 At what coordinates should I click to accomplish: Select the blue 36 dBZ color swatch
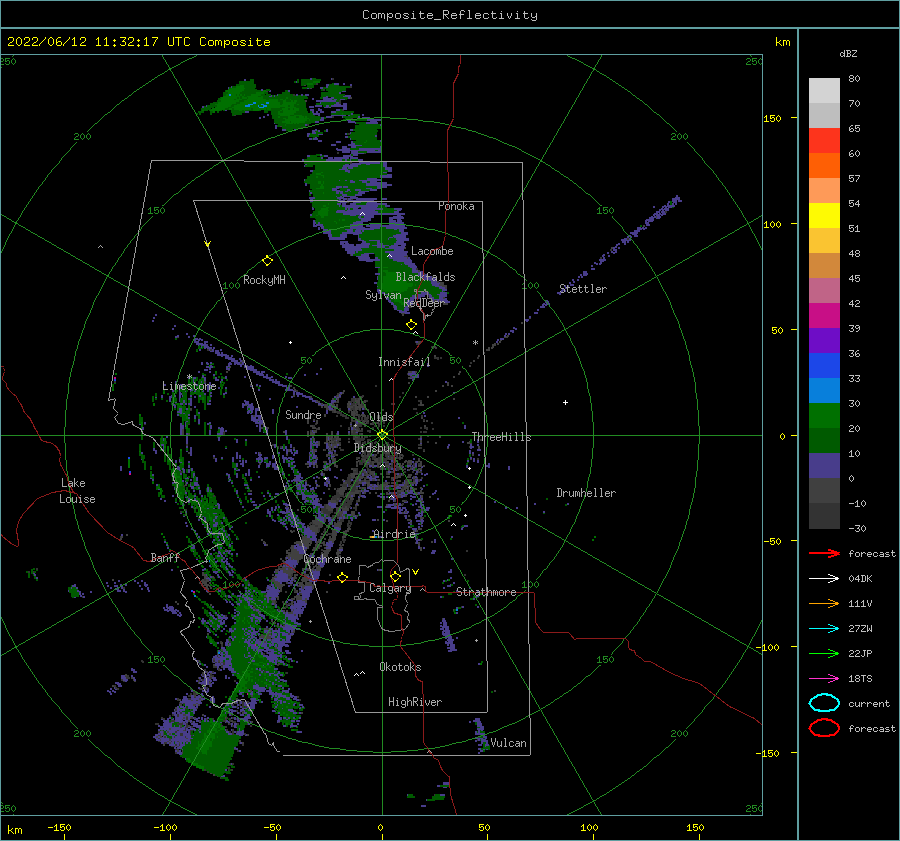(x=824, y=366)
